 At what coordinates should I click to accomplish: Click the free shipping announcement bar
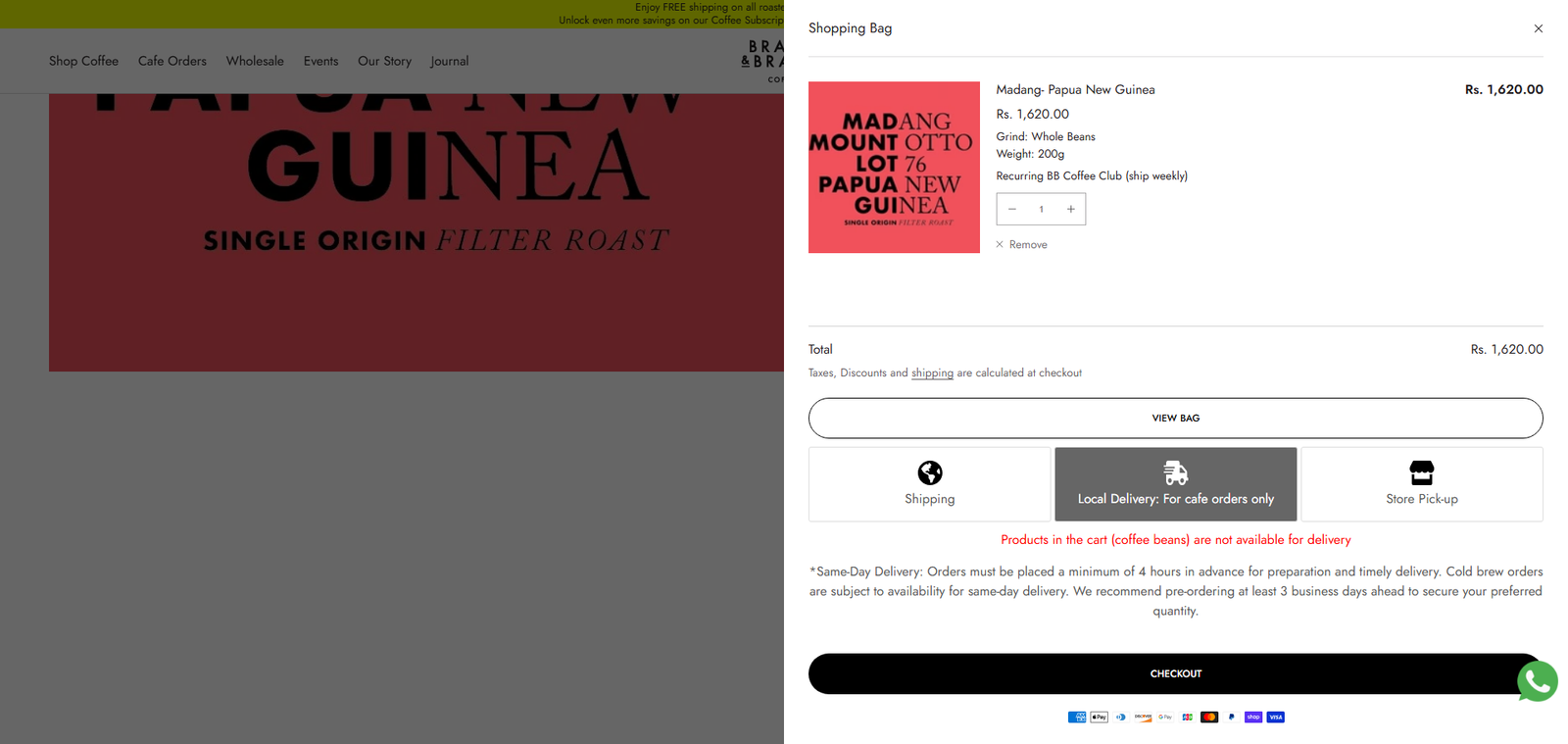pyautogui.click(x=392, y=14)
